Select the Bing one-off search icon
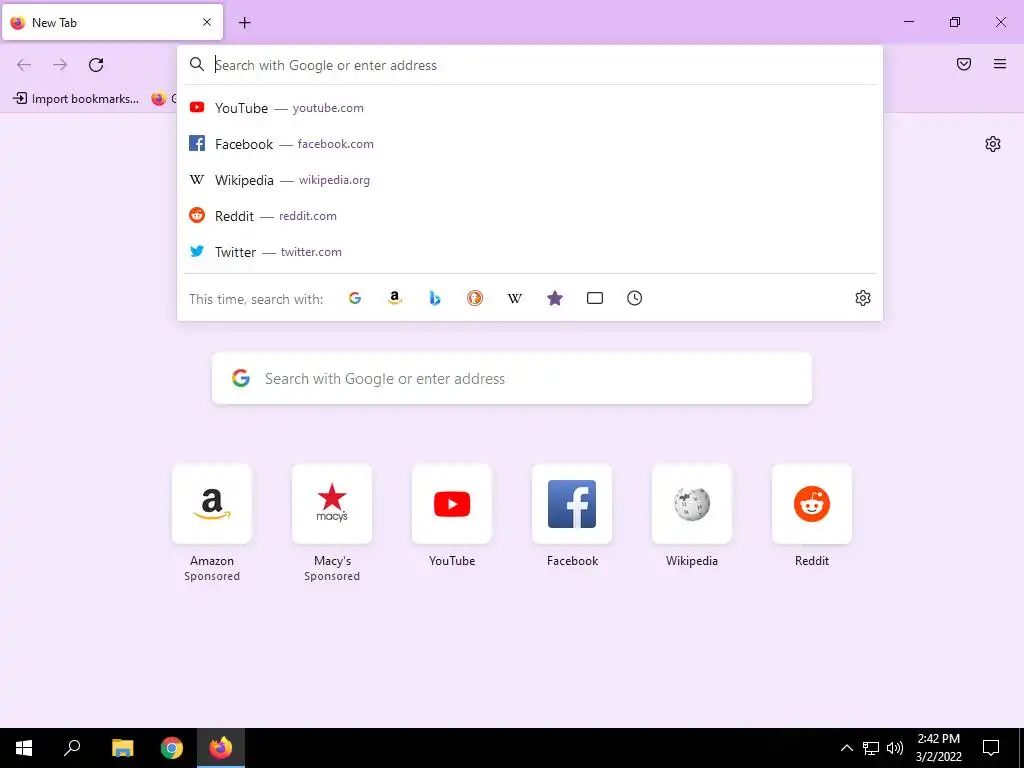 435,298
